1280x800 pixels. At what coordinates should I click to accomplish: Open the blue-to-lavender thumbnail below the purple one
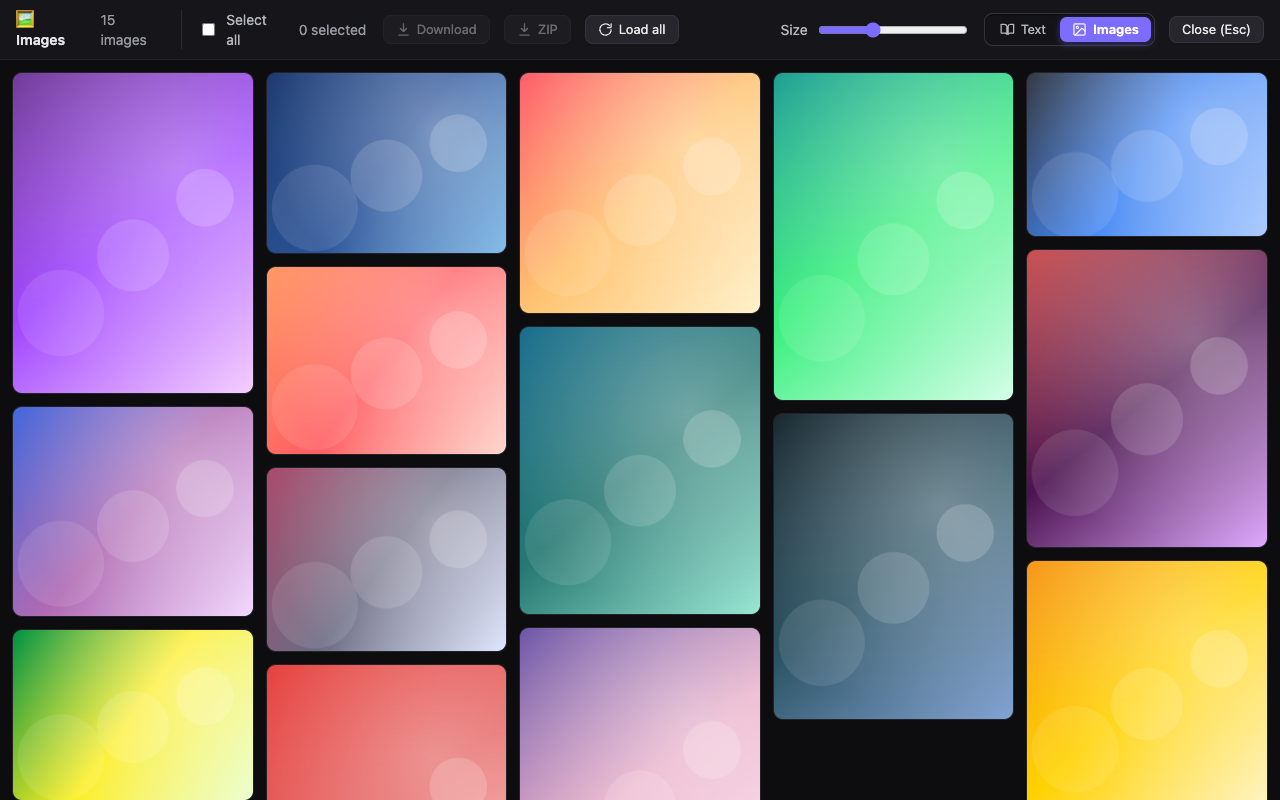[x=133, y=511]
